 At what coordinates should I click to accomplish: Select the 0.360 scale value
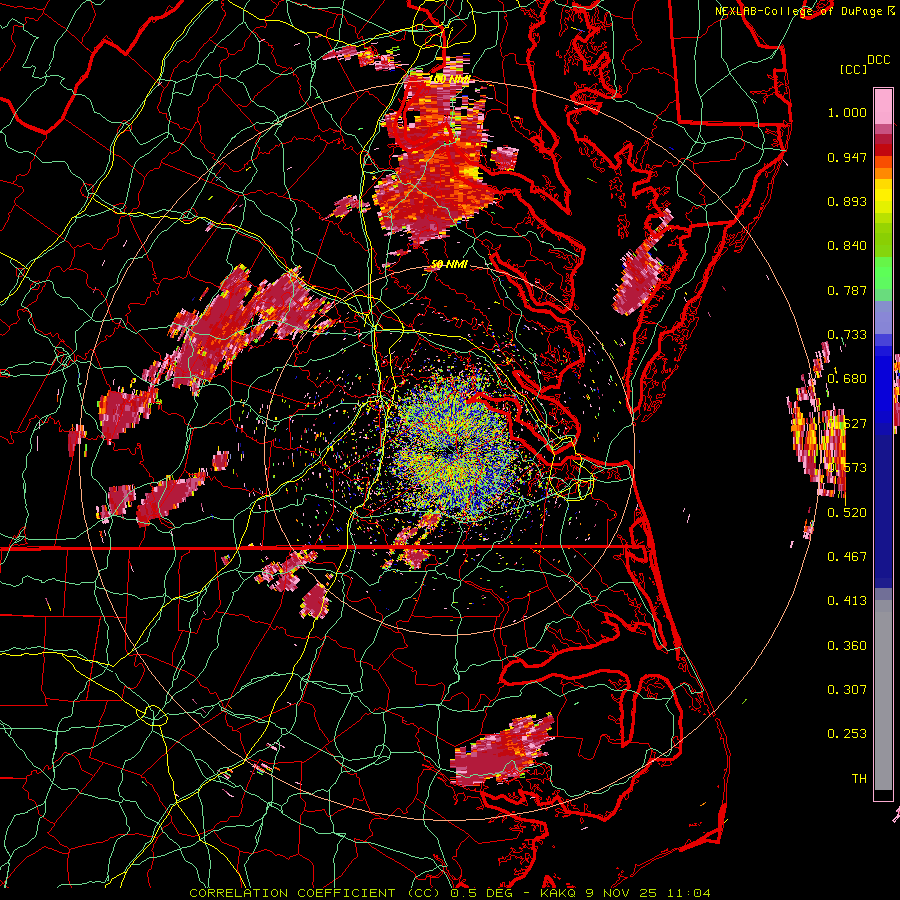847,646
